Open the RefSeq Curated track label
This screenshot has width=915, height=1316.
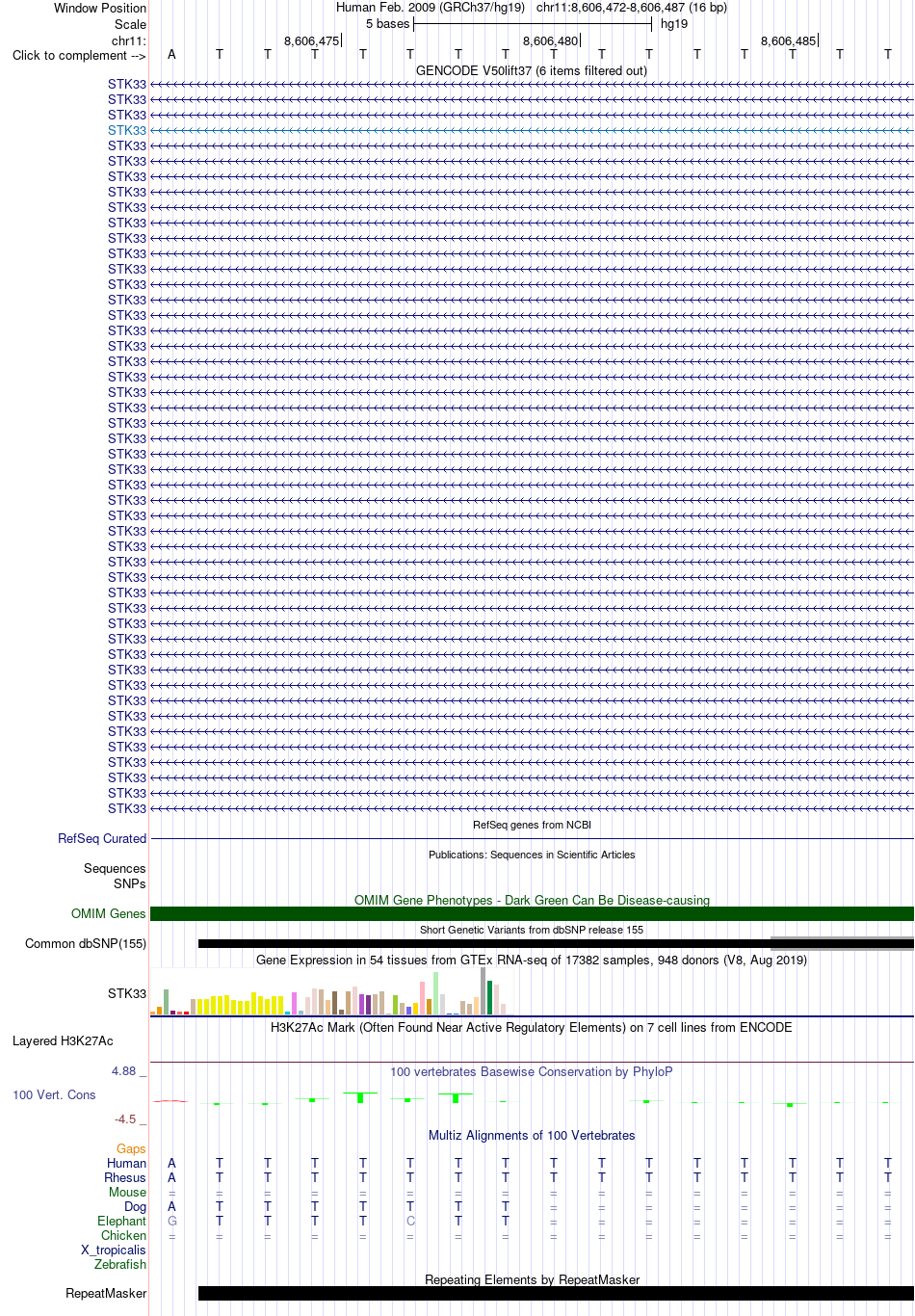coord(102,838)
